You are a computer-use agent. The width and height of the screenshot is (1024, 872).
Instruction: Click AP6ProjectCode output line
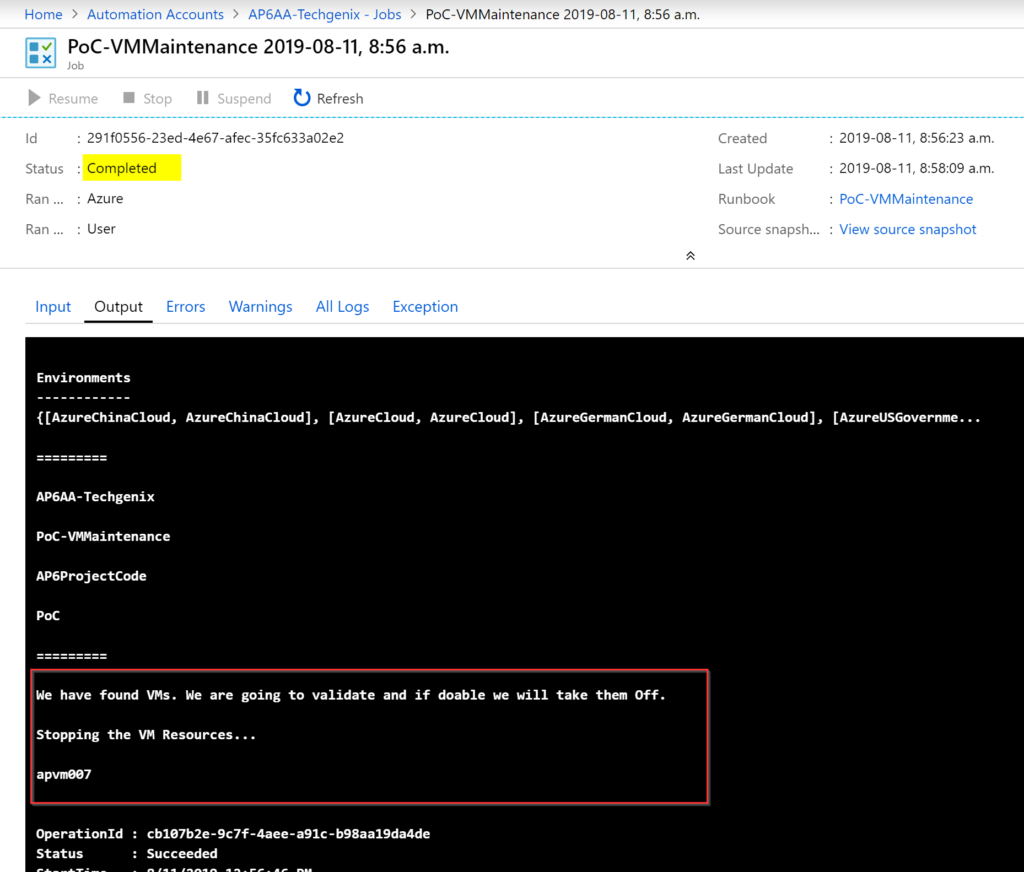pyautogui.click(x=91, y=576)
